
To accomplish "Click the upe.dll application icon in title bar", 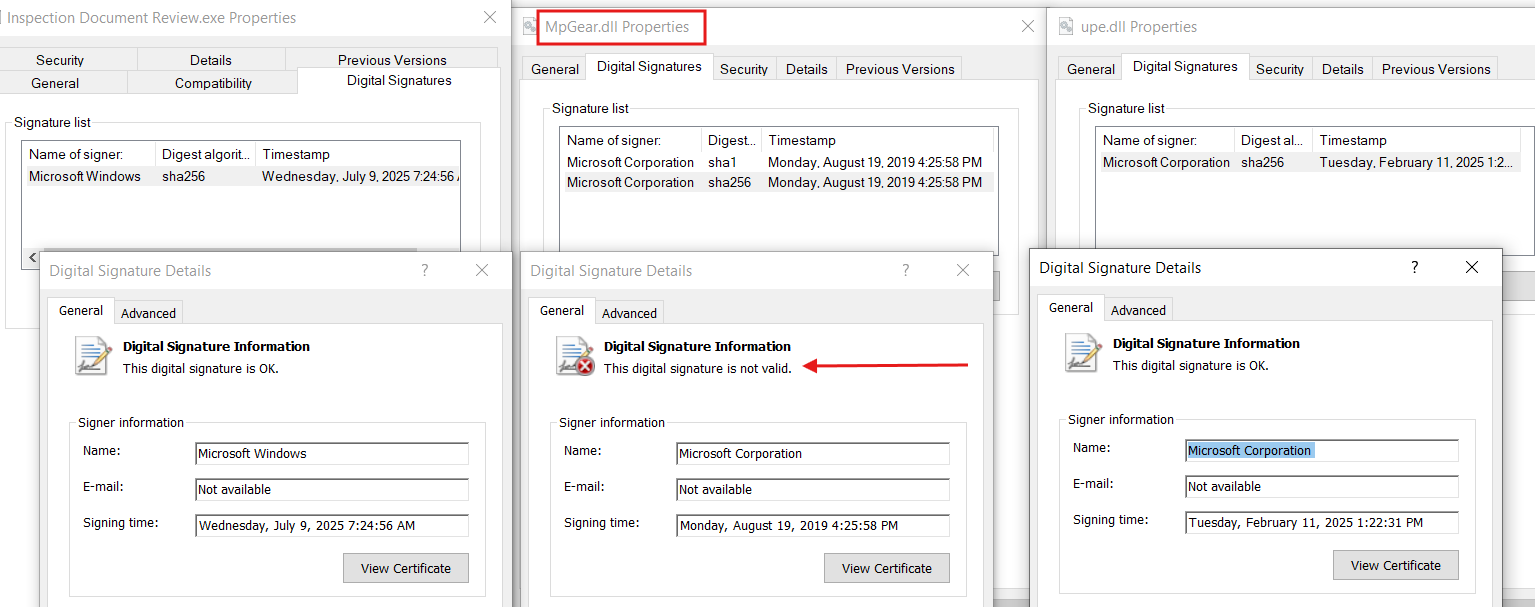I will tap(1065, 26).
